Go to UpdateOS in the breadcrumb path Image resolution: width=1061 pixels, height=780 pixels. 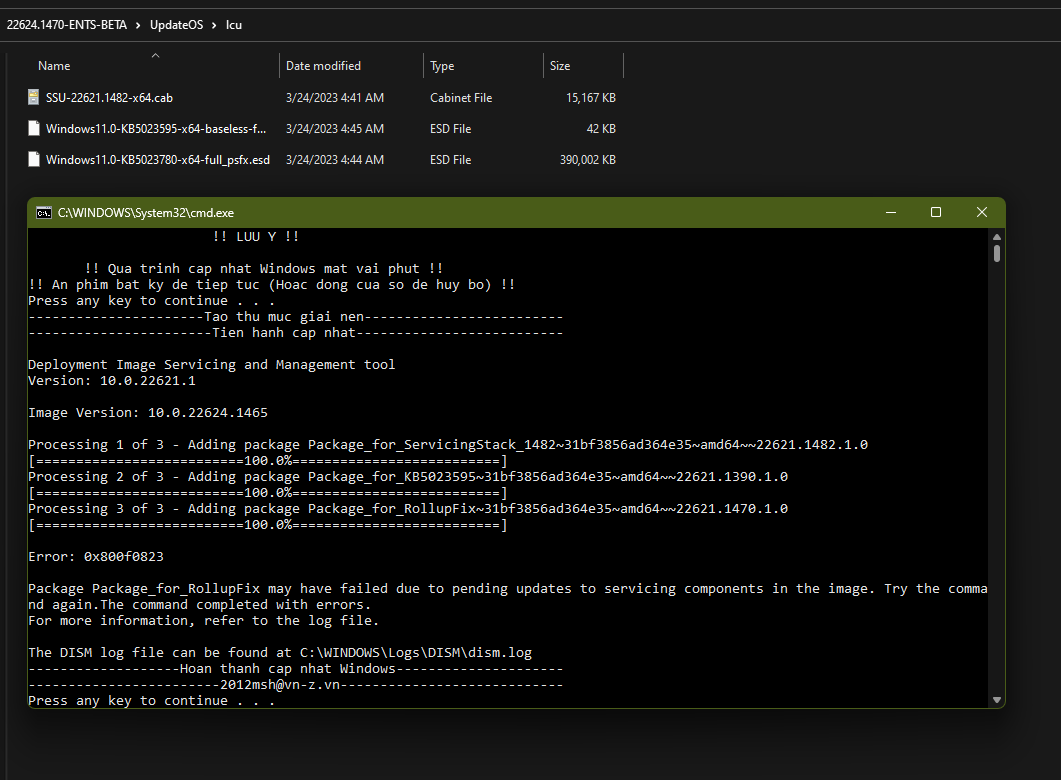176,25
